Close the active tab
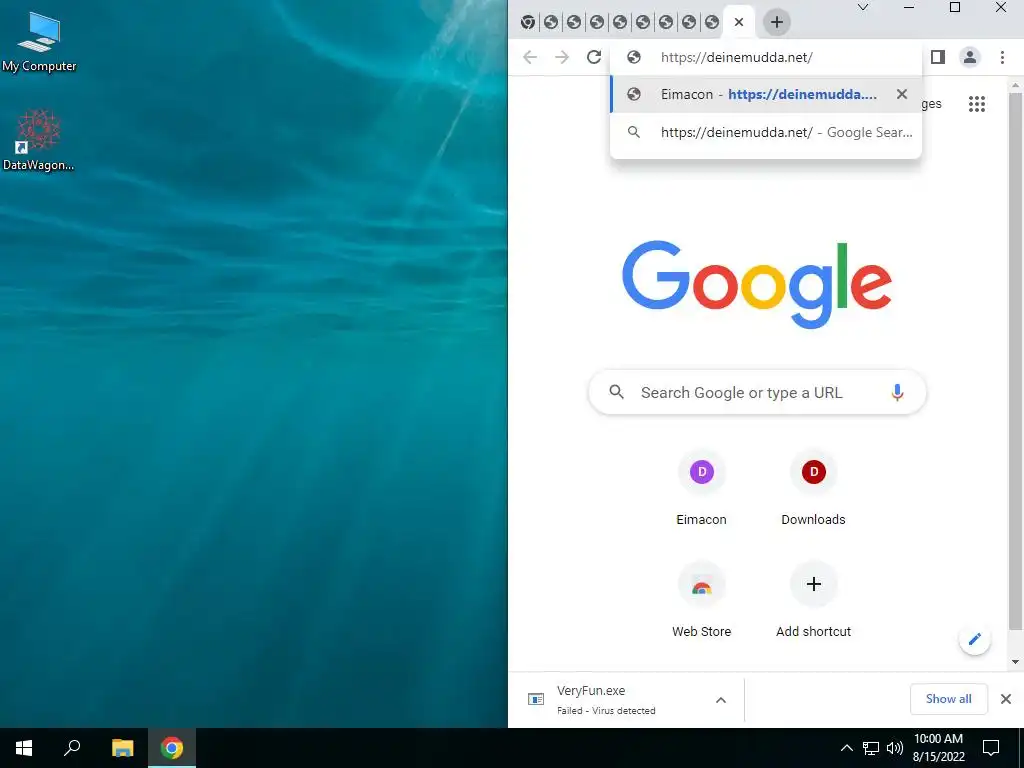The width and height of the screenshot is (1024, 768). click(739, 22)
